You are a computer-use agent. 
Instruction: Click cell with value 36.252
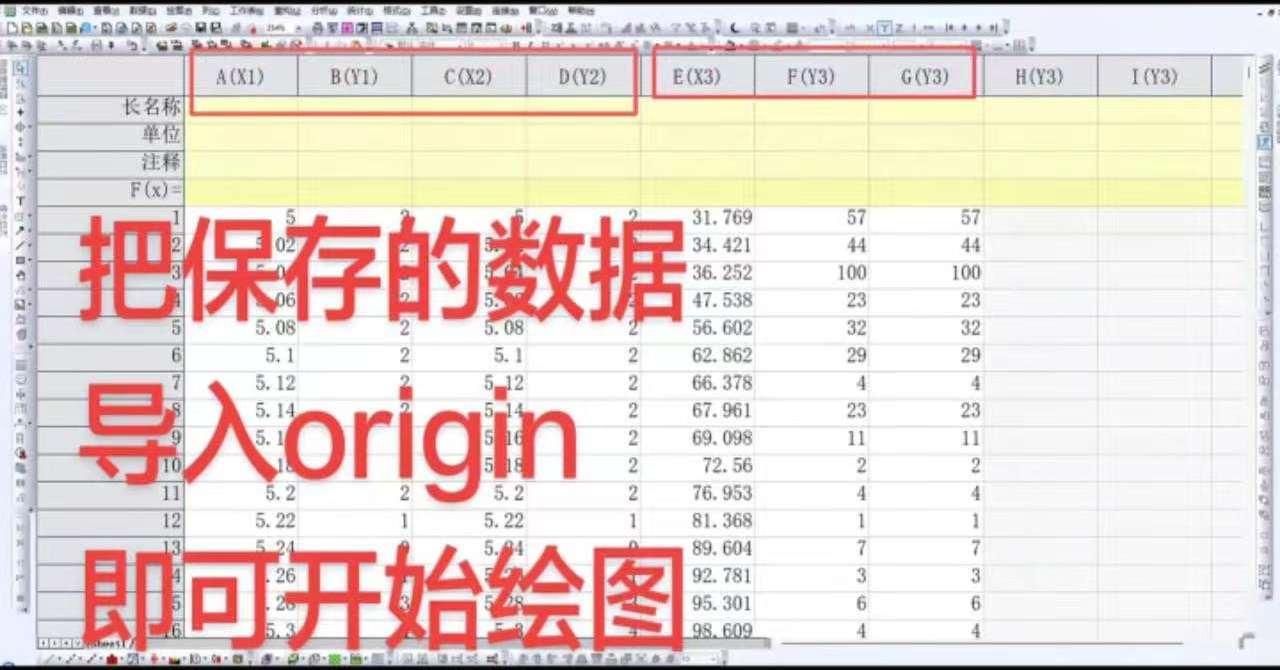(x=697, y=272)
